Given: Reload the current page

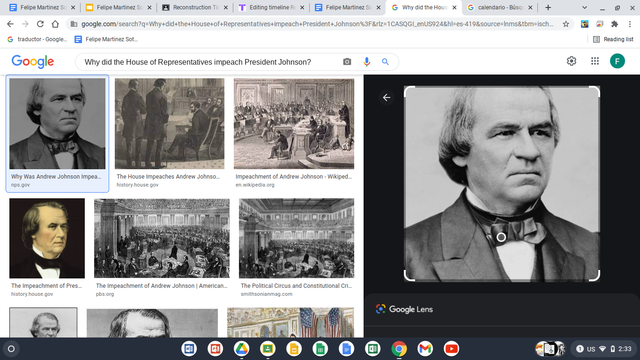Looking at the screenshot, I should point(40,24).
